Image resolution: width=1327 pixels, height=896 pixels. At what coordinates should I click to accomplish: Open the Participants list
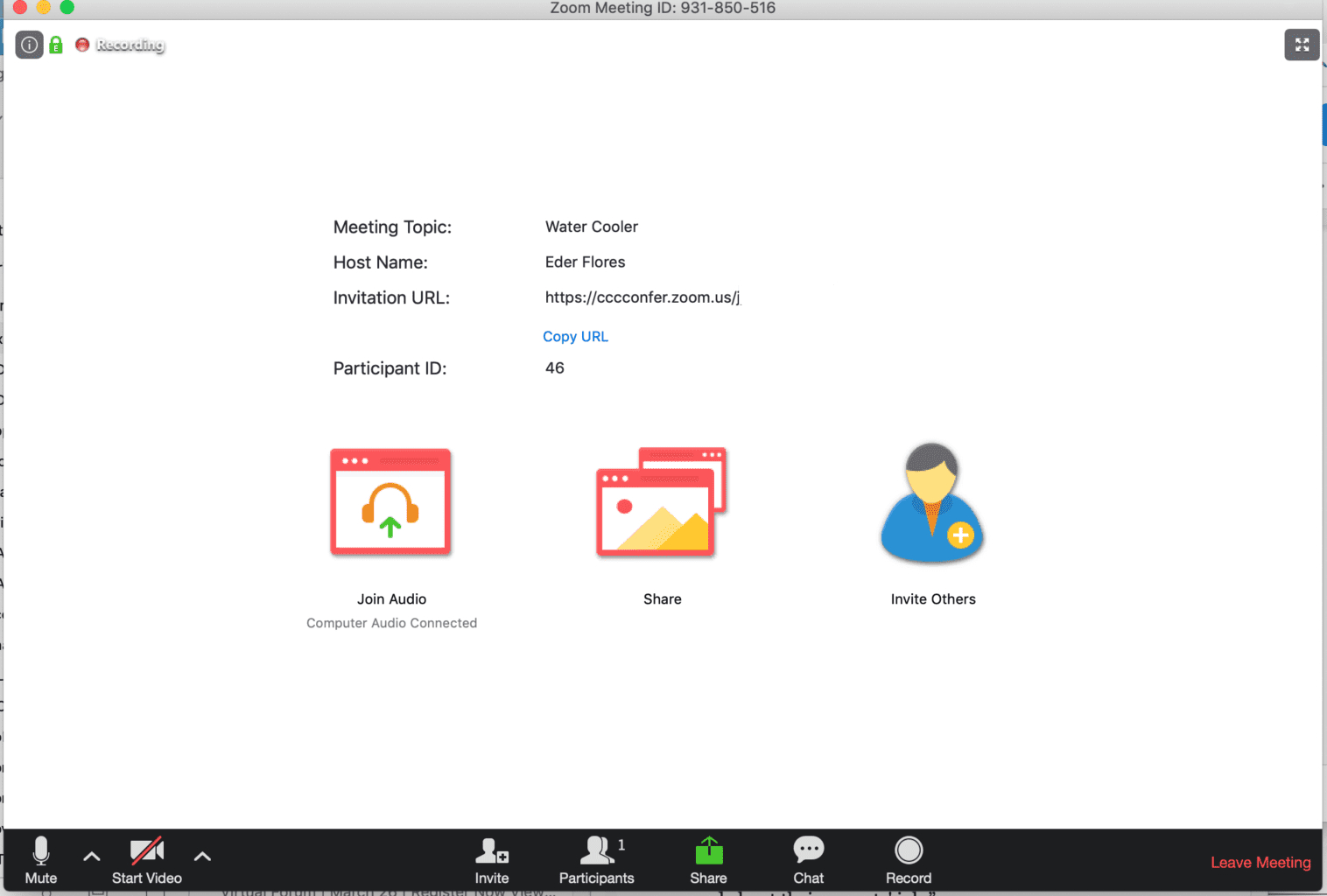click(597, 860)
